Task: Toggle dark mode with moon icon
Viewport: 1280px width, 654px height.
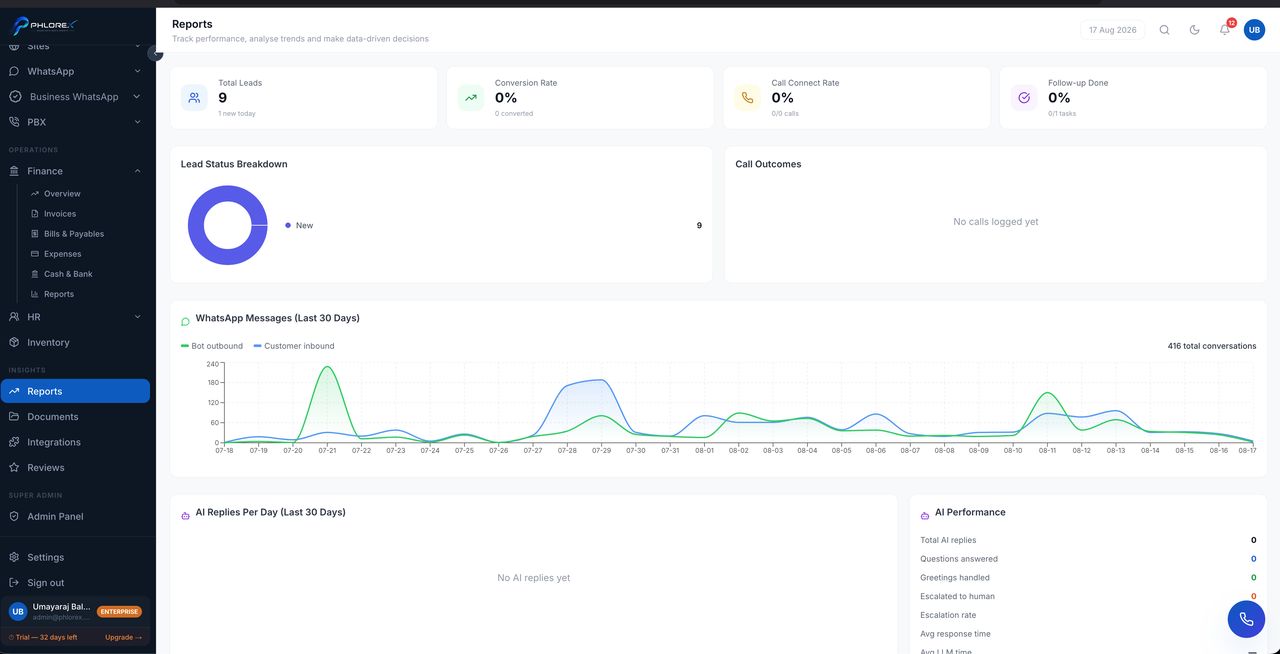Action: tap(1194, 30)
